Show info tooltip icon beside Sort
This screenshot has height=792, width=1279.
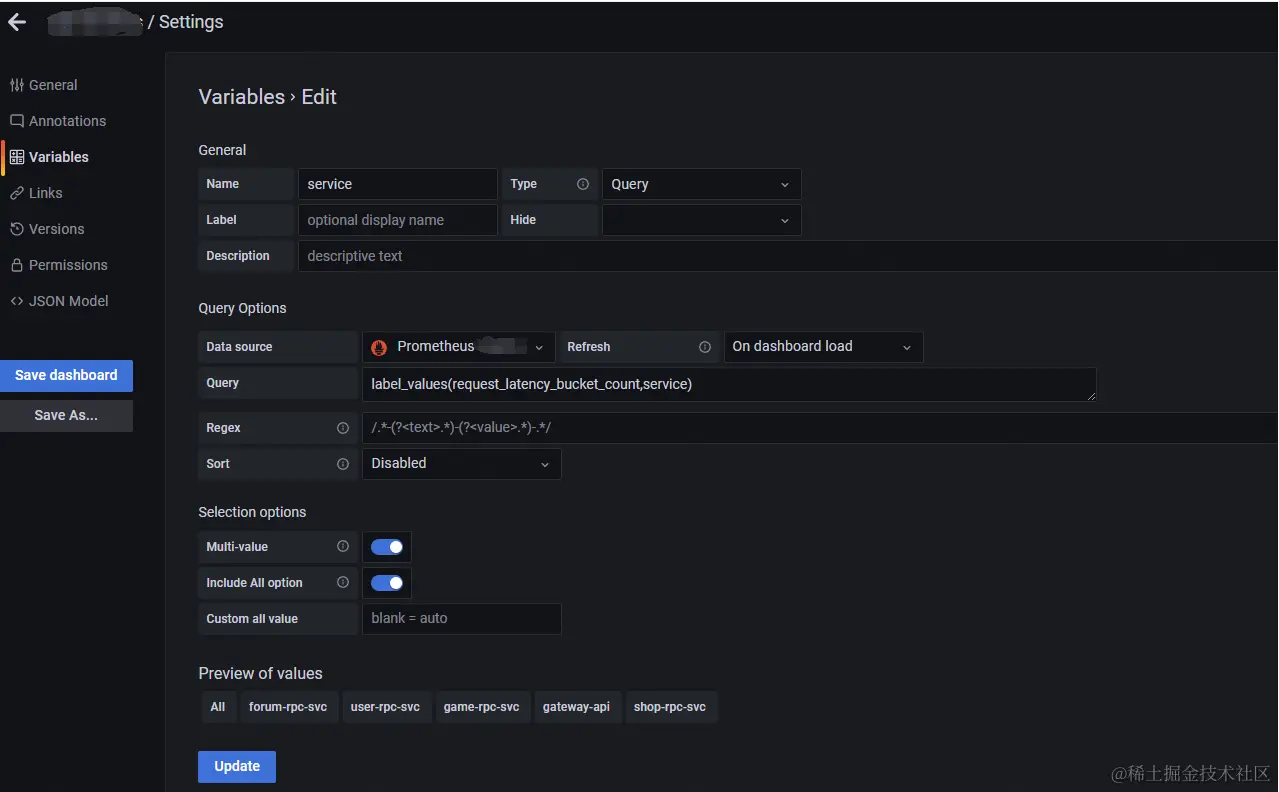[343, 464]
